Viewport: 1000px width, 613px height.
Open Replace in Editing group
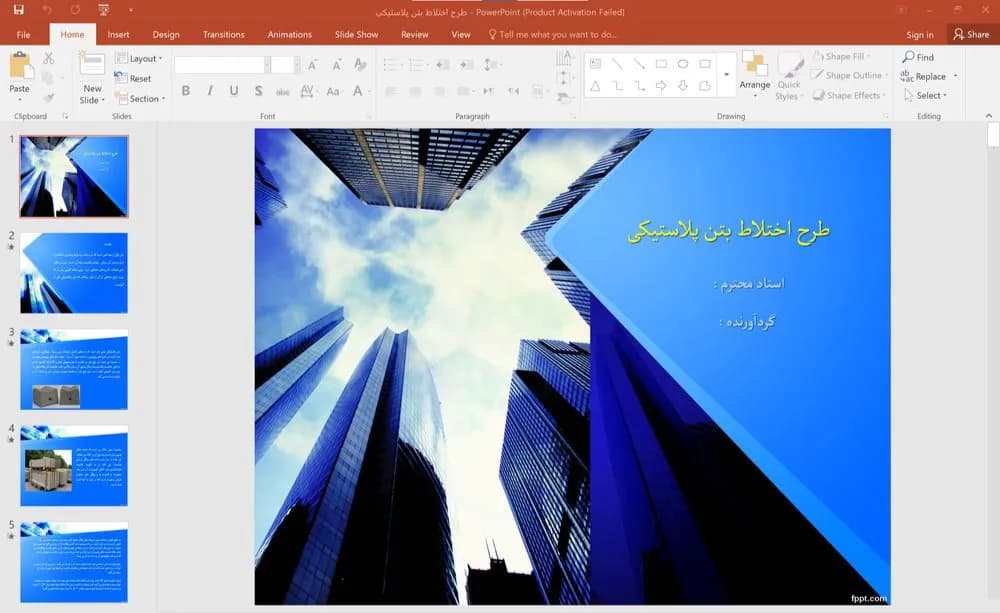[929, 76]
